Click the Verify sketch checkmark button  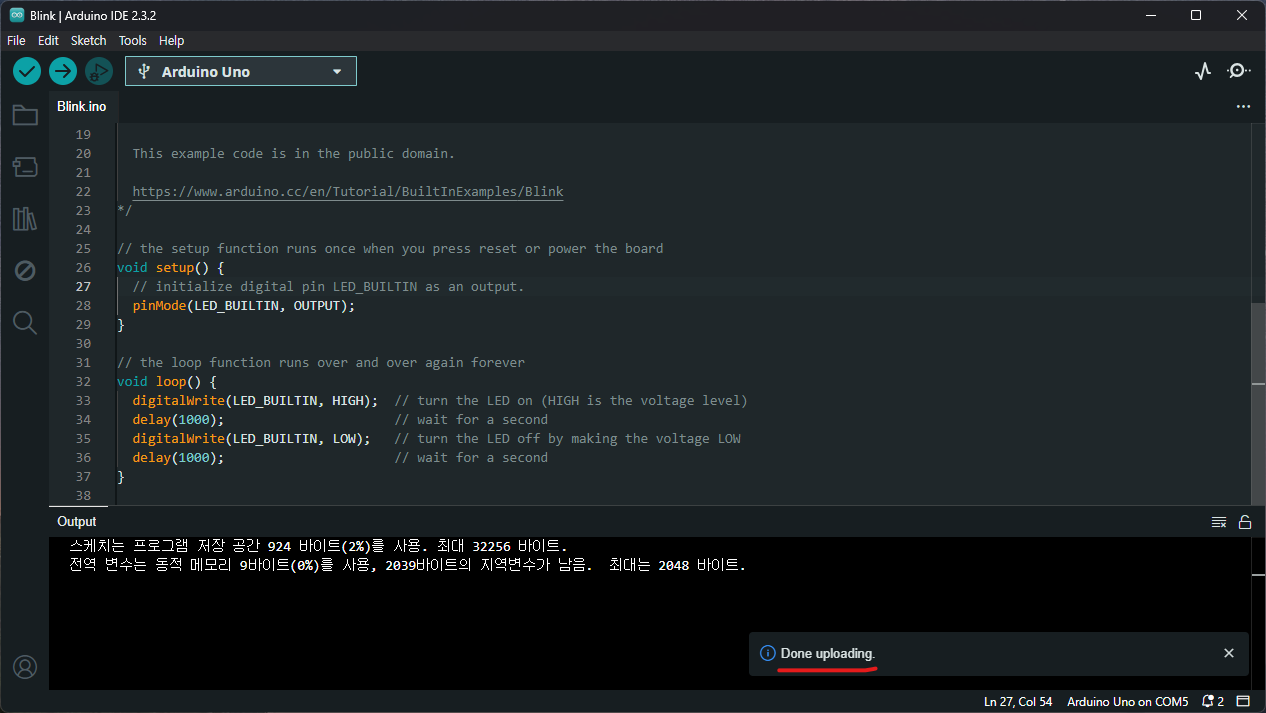[x=27, y=71]
